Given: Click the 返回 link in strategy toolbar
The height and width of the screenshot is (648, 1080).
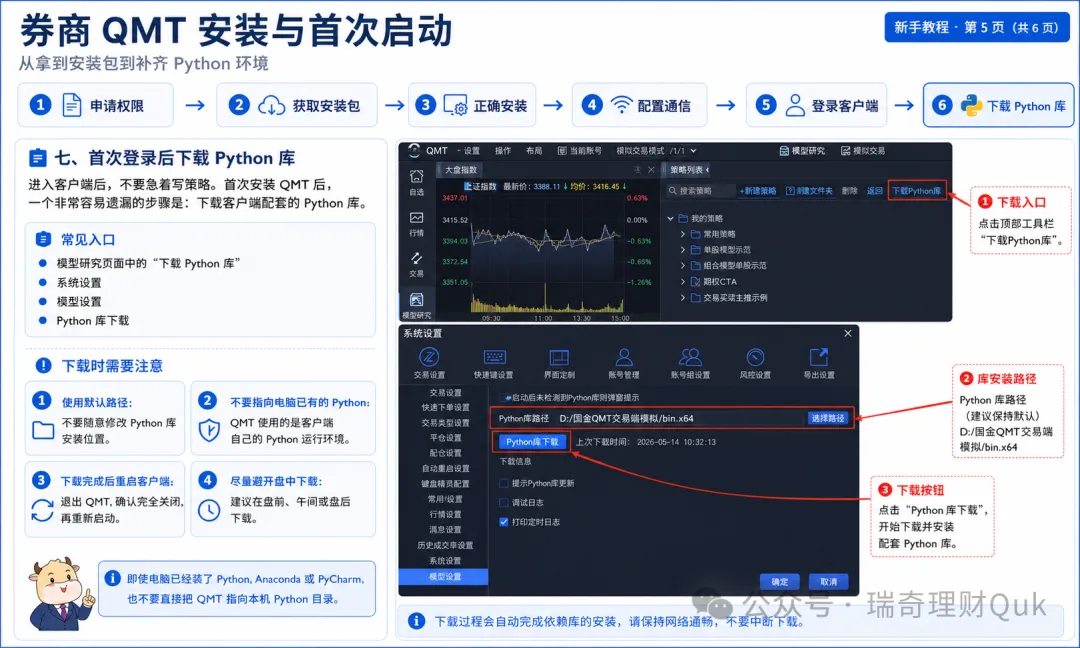Looking at the screenshot, I should coord(875,191).
